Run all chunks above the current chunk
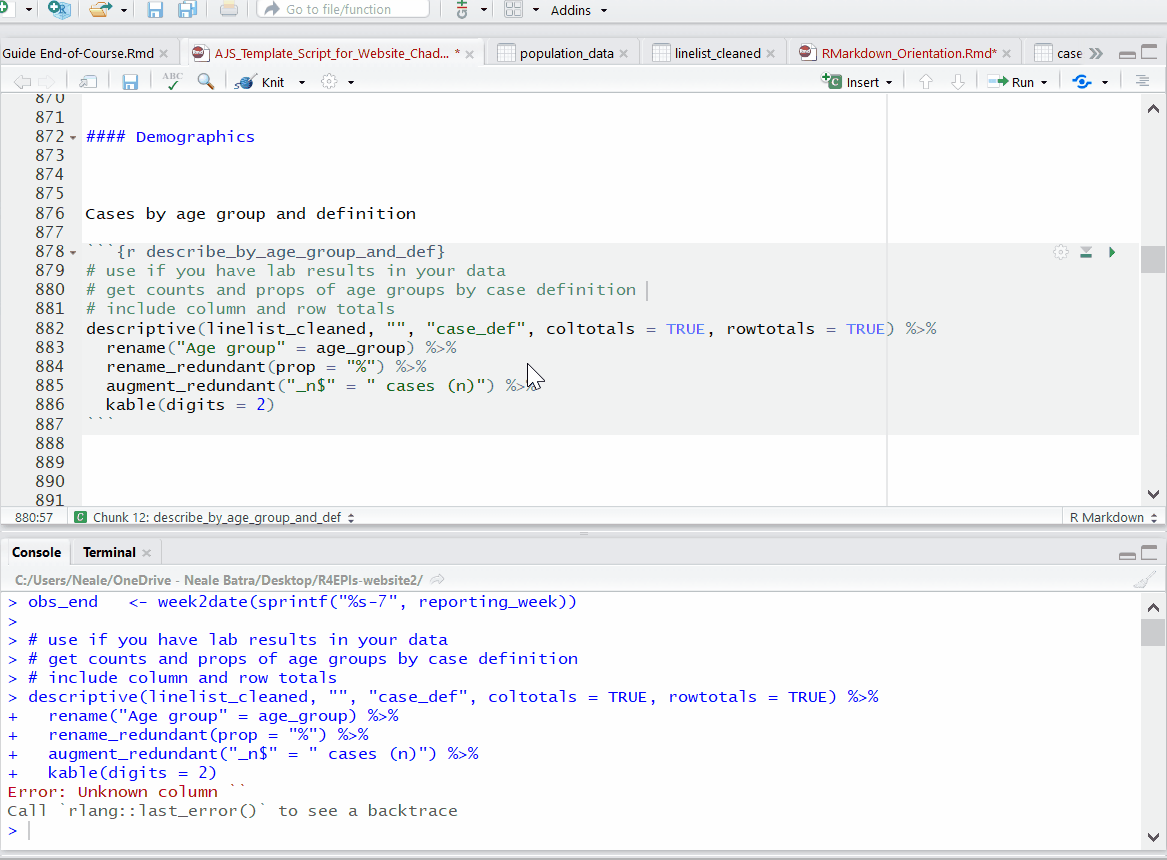Viewport: 1167px width, 860px height. pos(1086,252)
